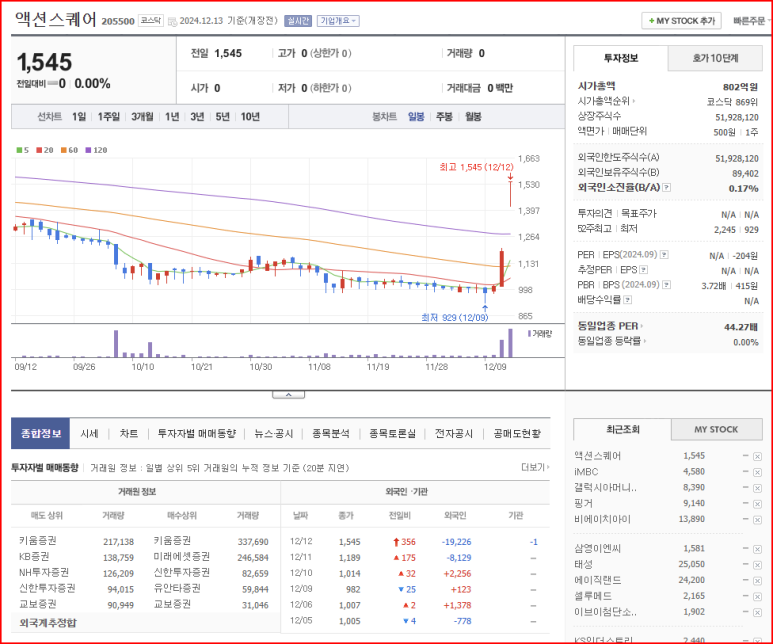The width and height of the screenshot is (773, 644).
Task: Toggle the 실시간 real-time button
Action: point(298,21)
